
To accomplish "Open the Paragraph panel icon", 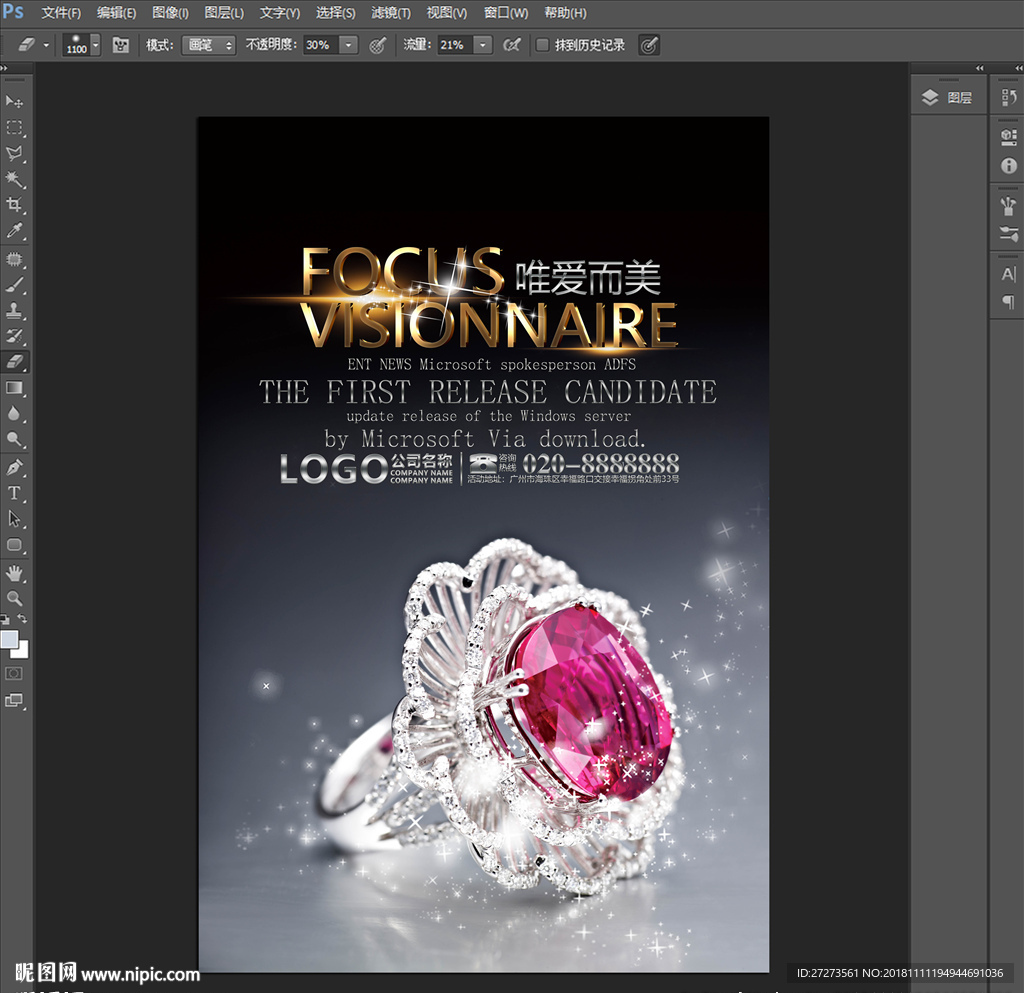I will (1008, 301).
